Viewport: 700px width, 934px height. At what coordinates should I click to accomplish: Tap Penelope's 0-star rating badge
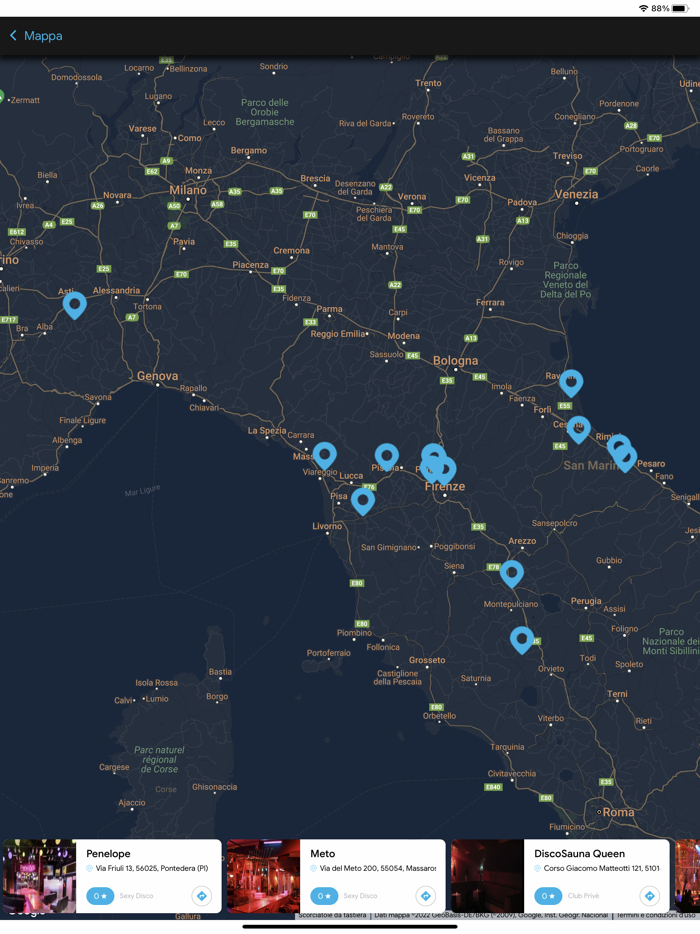click(x=100, y=895)
